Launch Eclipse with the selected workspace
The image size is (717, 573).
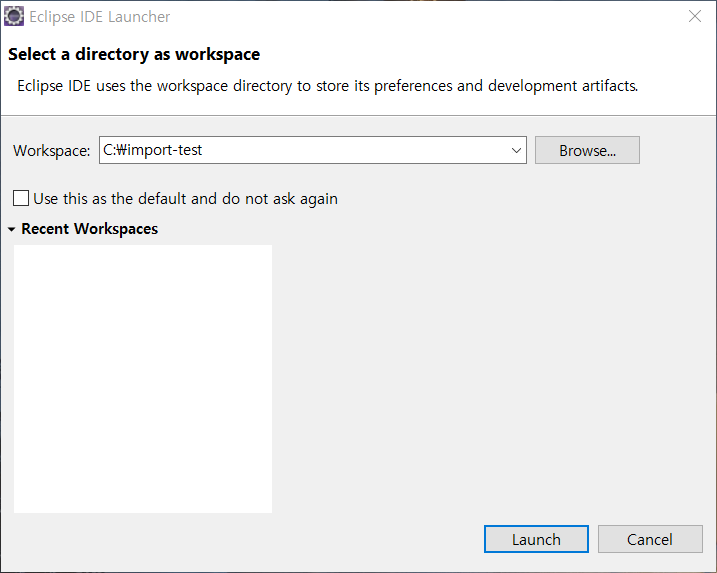pos(536,539)
